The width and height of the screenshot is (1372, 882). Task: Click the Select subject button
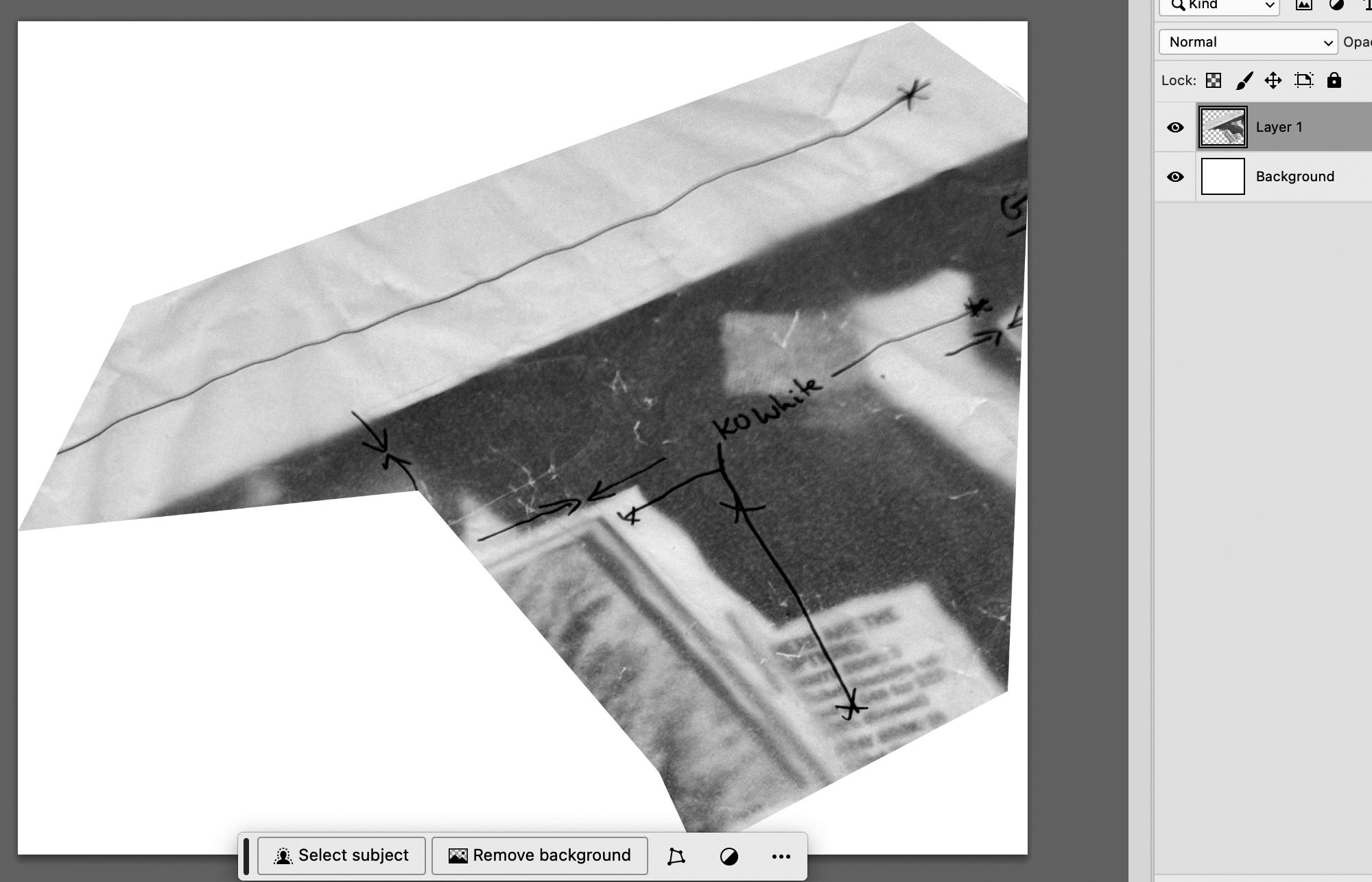tap(342, 855)
